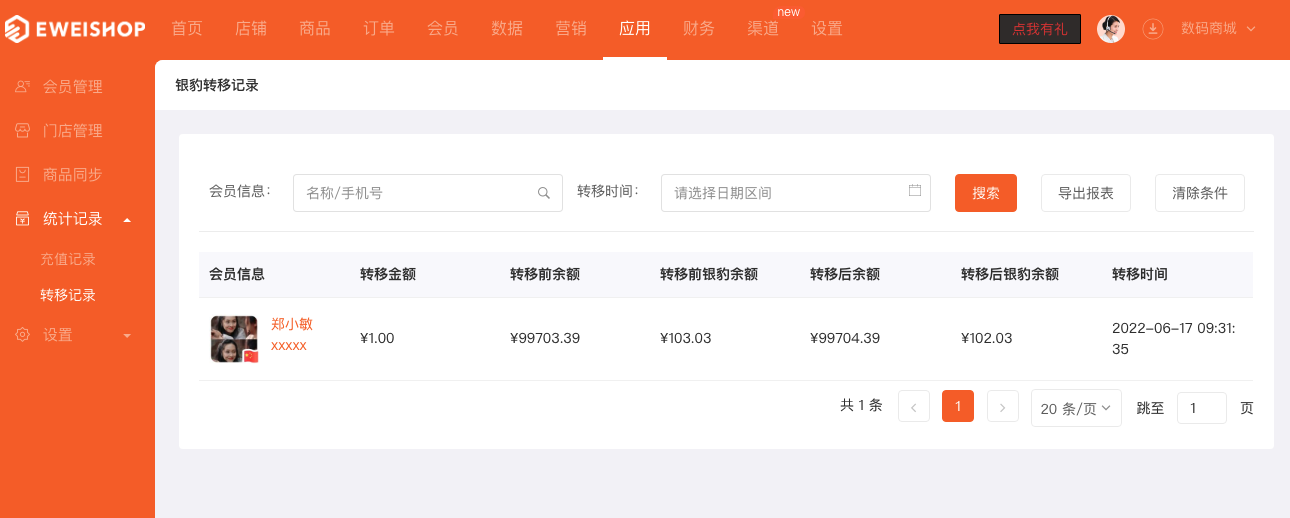Click the 设置 gear icon in sidebar
Viewport: 1290px width, 518px height.
pyautogui.click(x=23, y=335)
